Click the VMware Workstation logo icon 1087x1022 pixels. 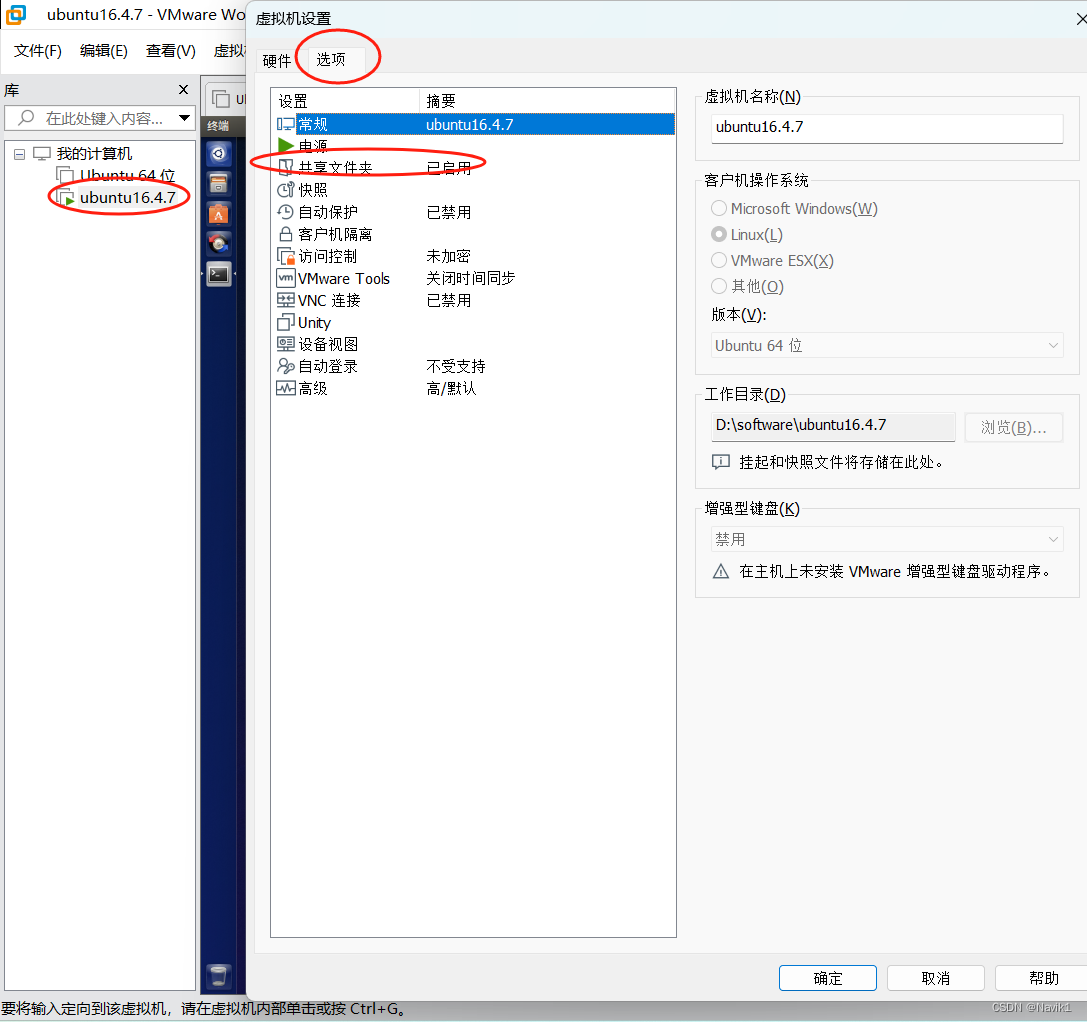(x=15, y=15)
